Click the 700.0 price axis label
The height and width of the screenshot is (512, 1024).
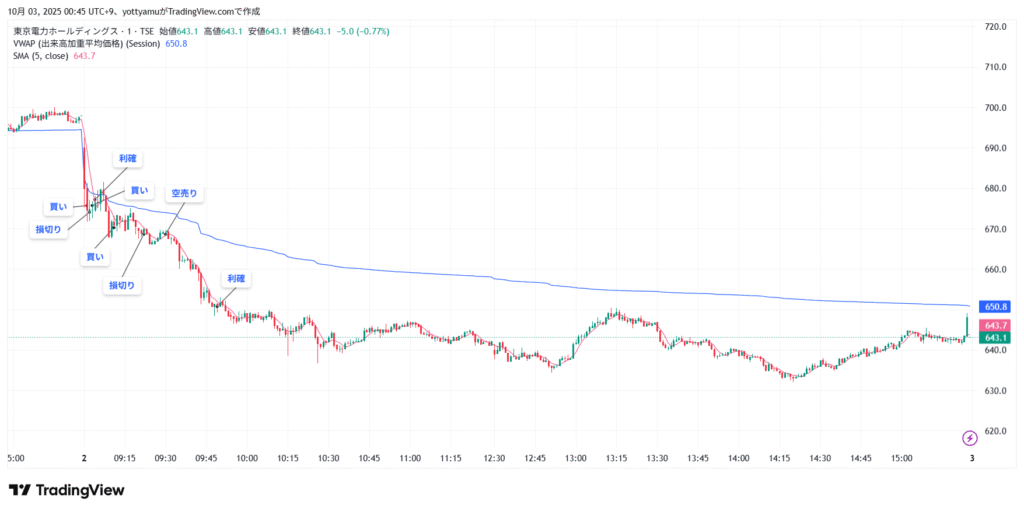995,108
